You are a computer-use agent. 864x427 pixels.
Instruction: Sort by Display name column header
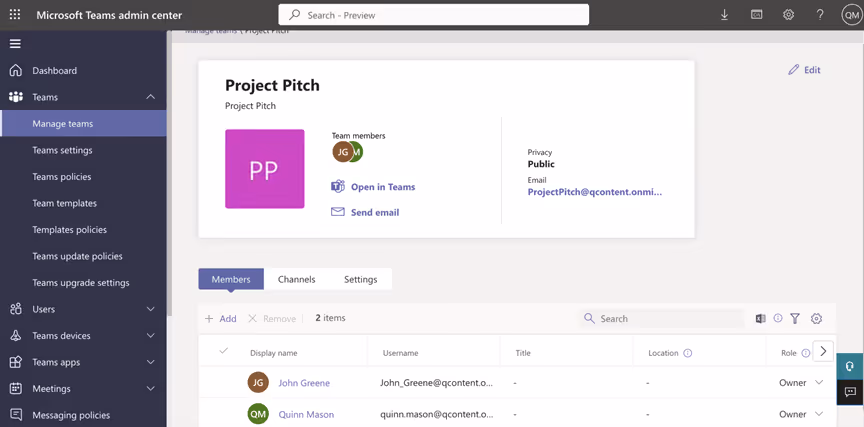click(273, 353)
